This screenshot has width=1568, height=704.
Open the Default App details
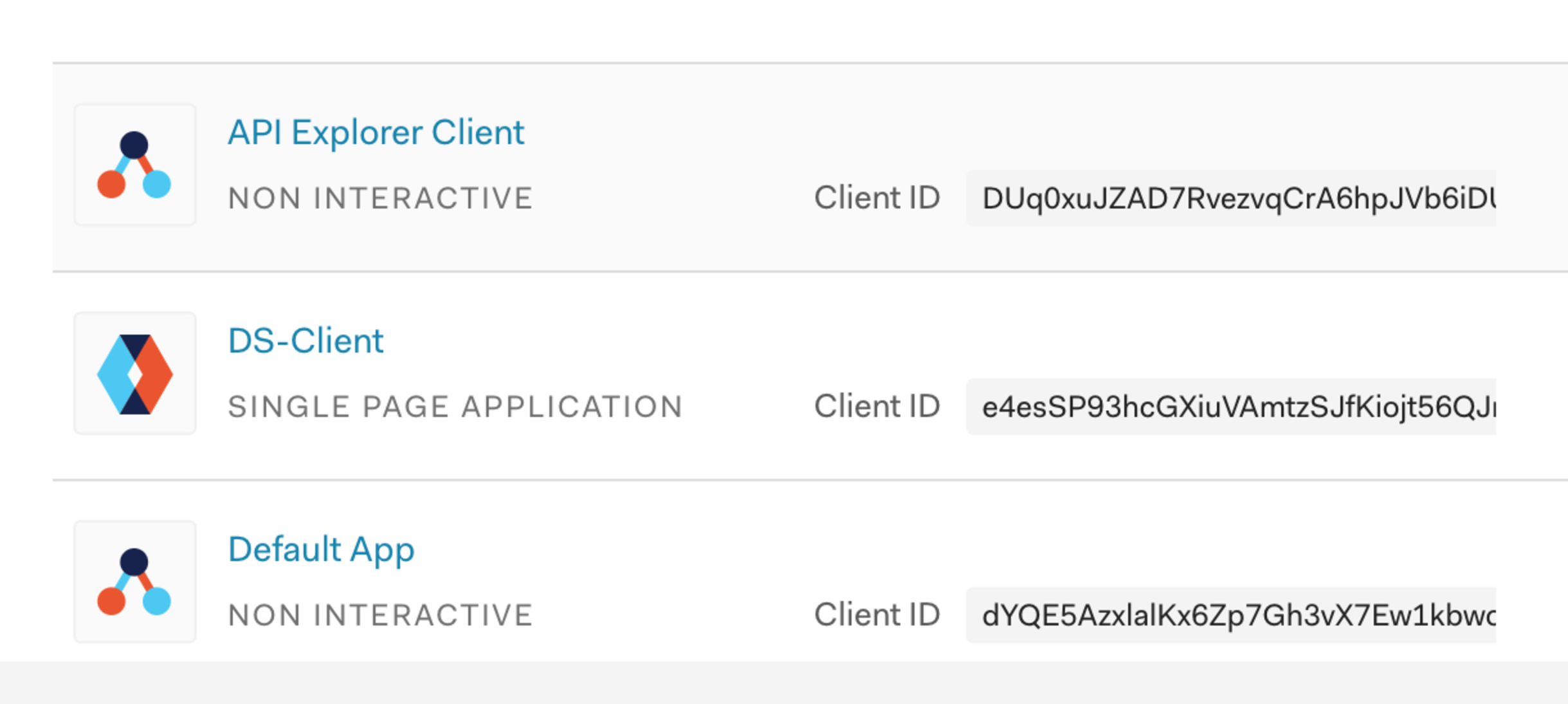[x=322, y=549]
